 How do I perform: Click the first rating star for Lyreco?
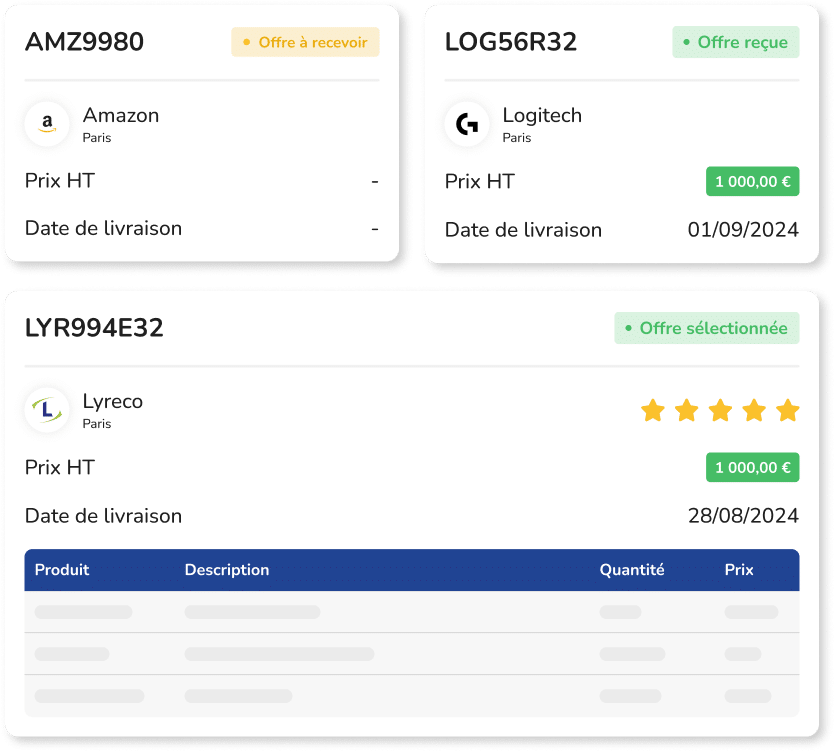pyautogui.click(x=652, y=410)
